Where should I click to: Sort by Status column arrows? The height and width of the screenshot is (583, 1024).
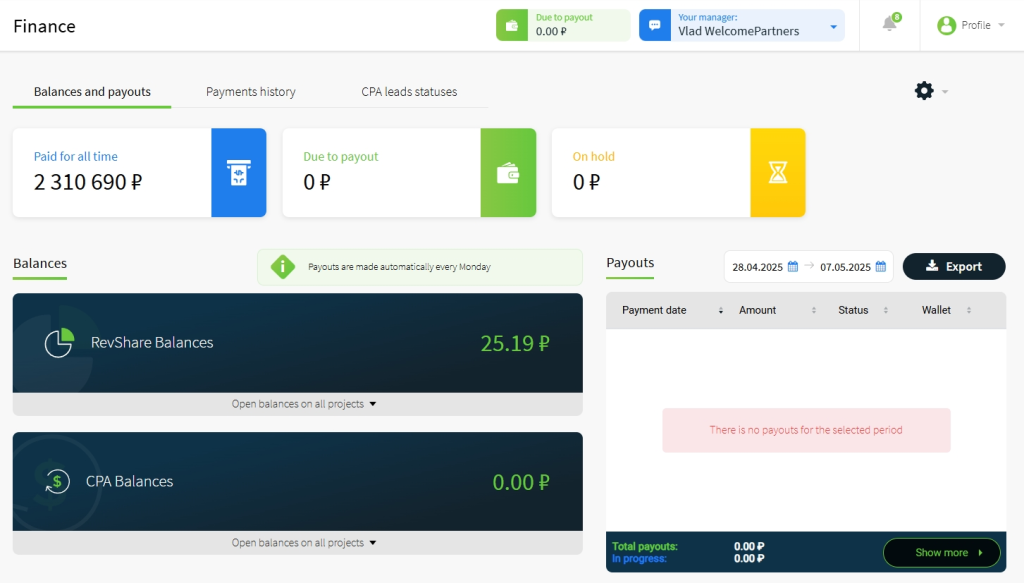[886, 311]
